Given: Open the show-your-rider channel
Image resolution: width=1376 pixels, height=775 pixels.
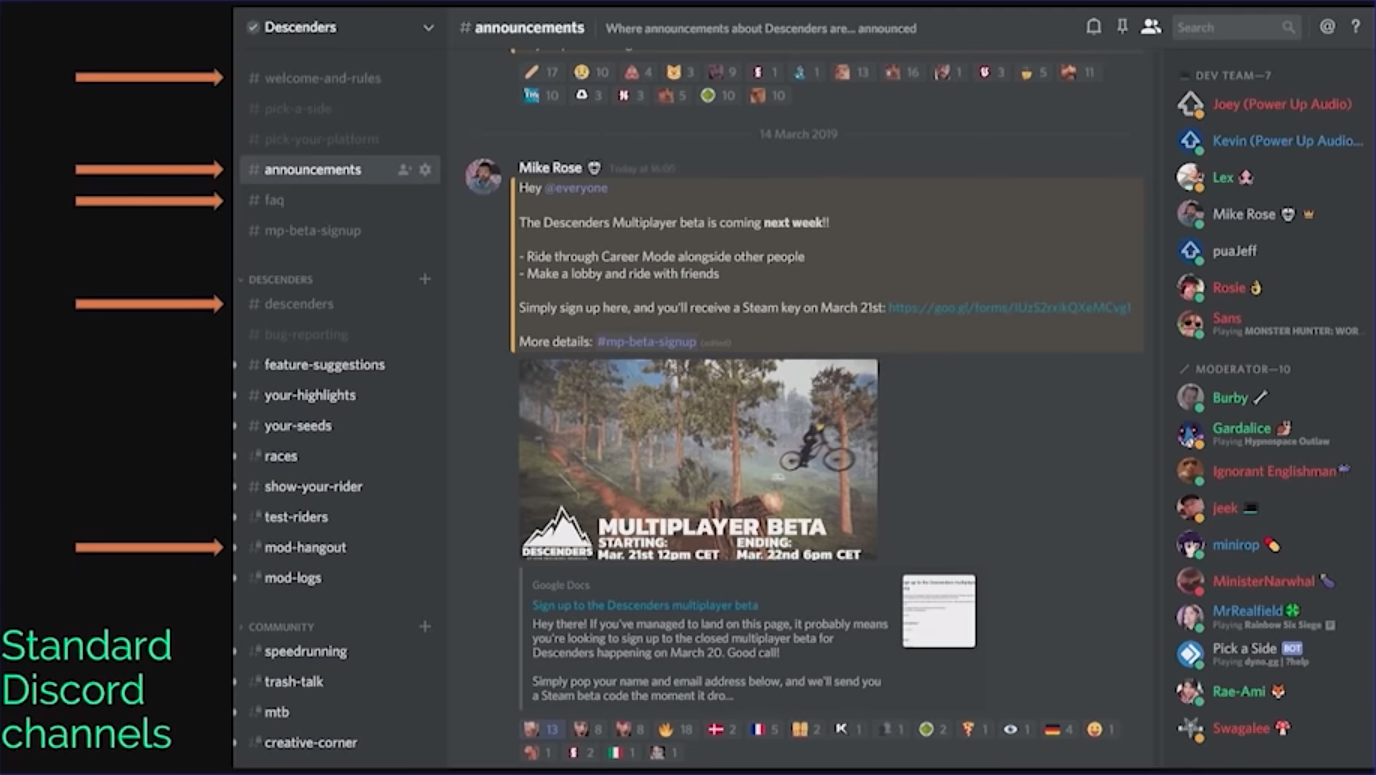Looking at the screenshot, I should (x=340, y=487).
